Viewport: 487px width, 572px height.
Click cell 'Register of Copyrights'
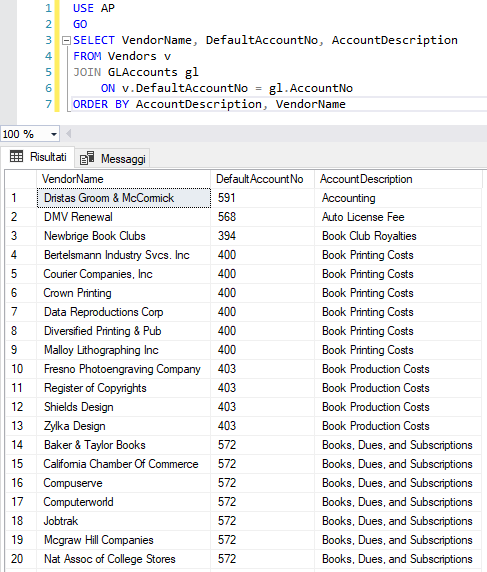click(x=124, y=388)
